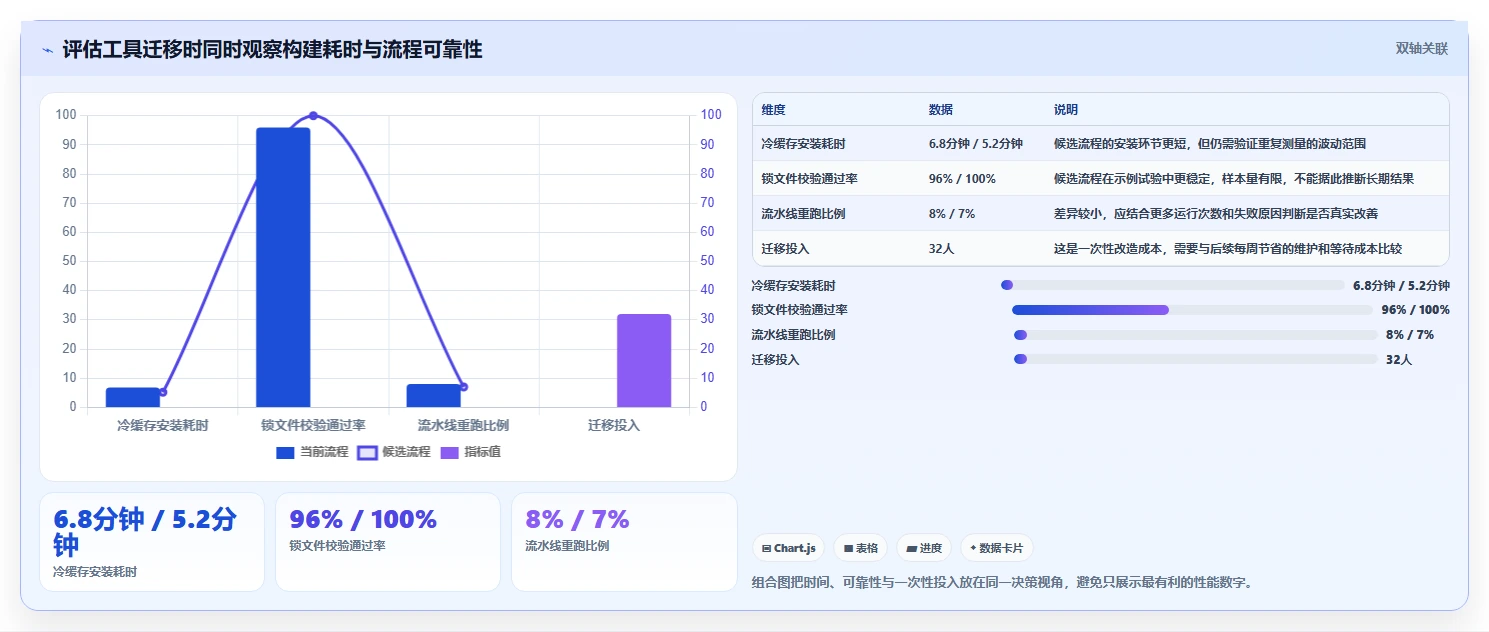Open the 8% / 7% data card
Screen dimensions: 1489x632
coord(624,542)
